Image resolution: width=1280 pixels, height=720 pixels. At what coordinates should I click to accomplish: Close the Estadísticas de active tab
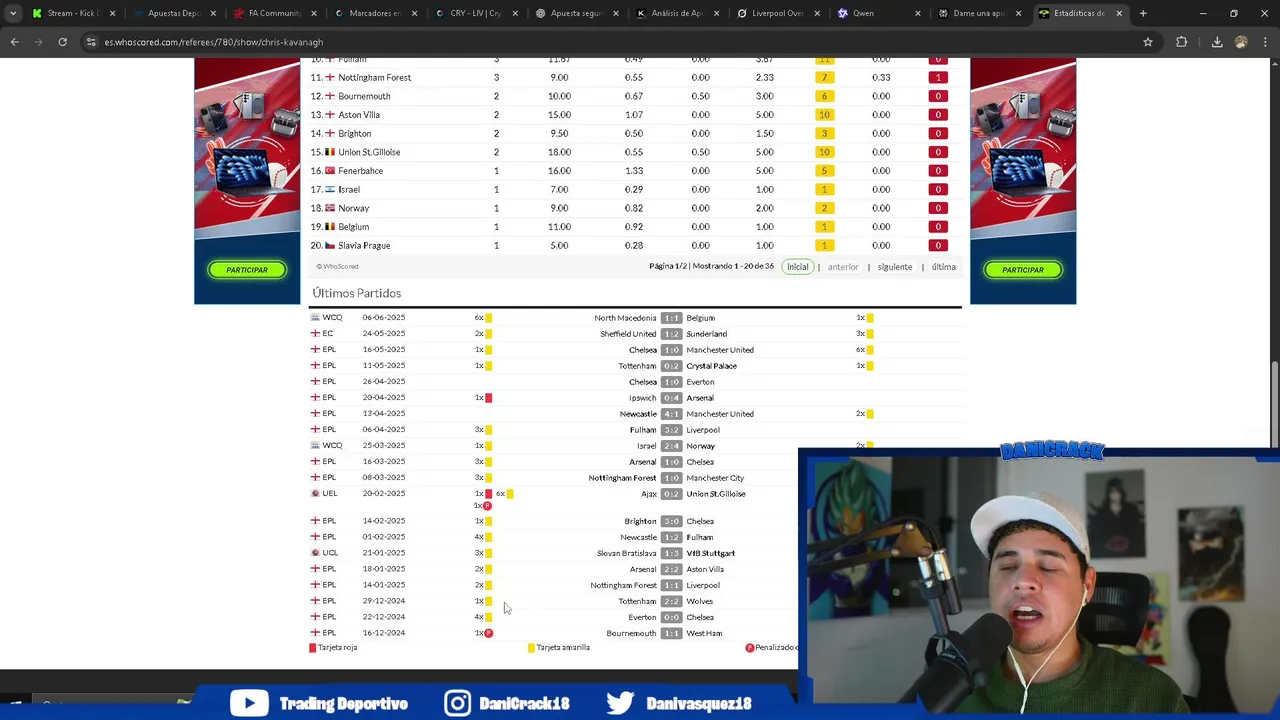(x=1119, y=13)
